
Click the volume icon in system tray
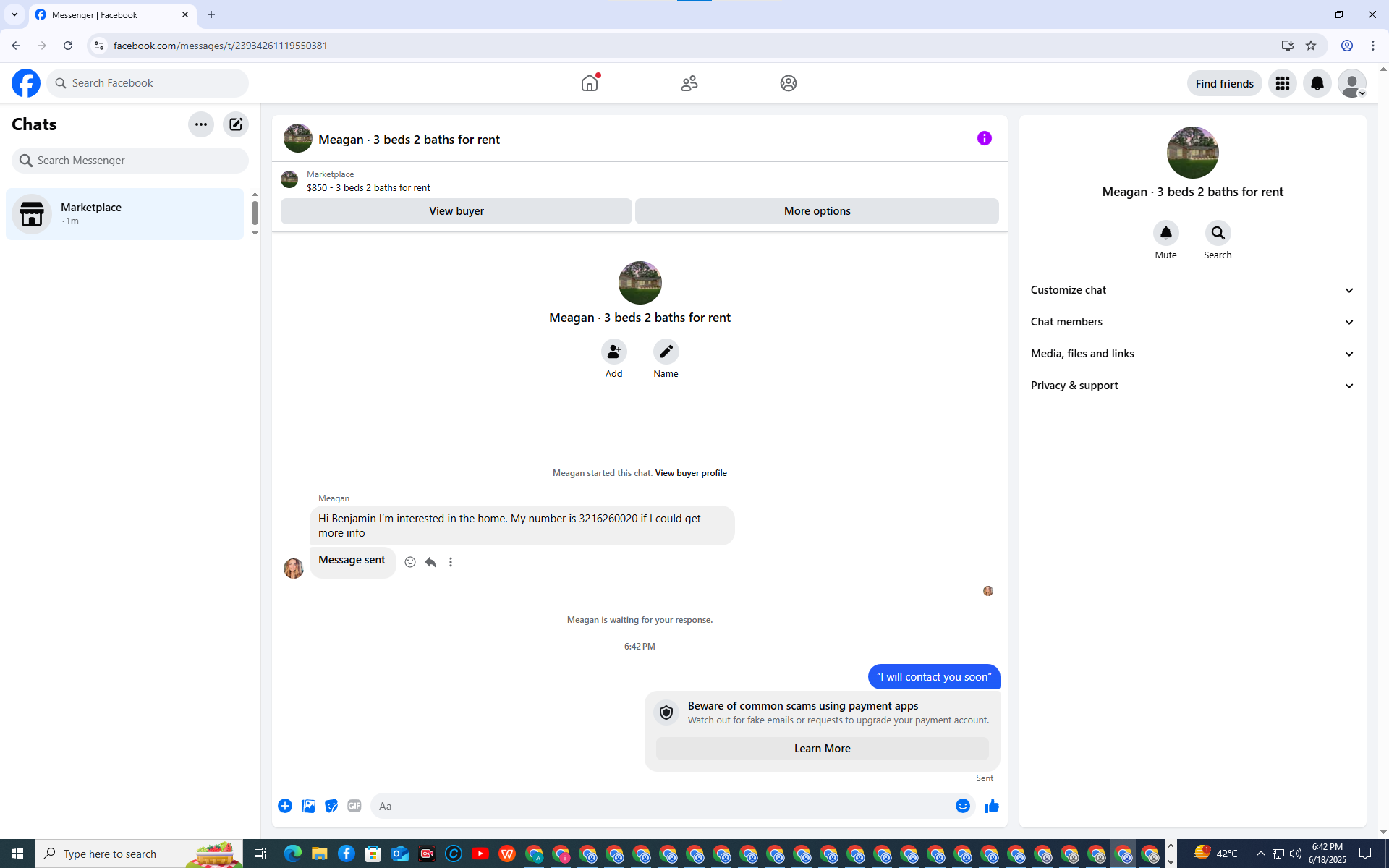pyautogui.click(x=1296, y=854)
